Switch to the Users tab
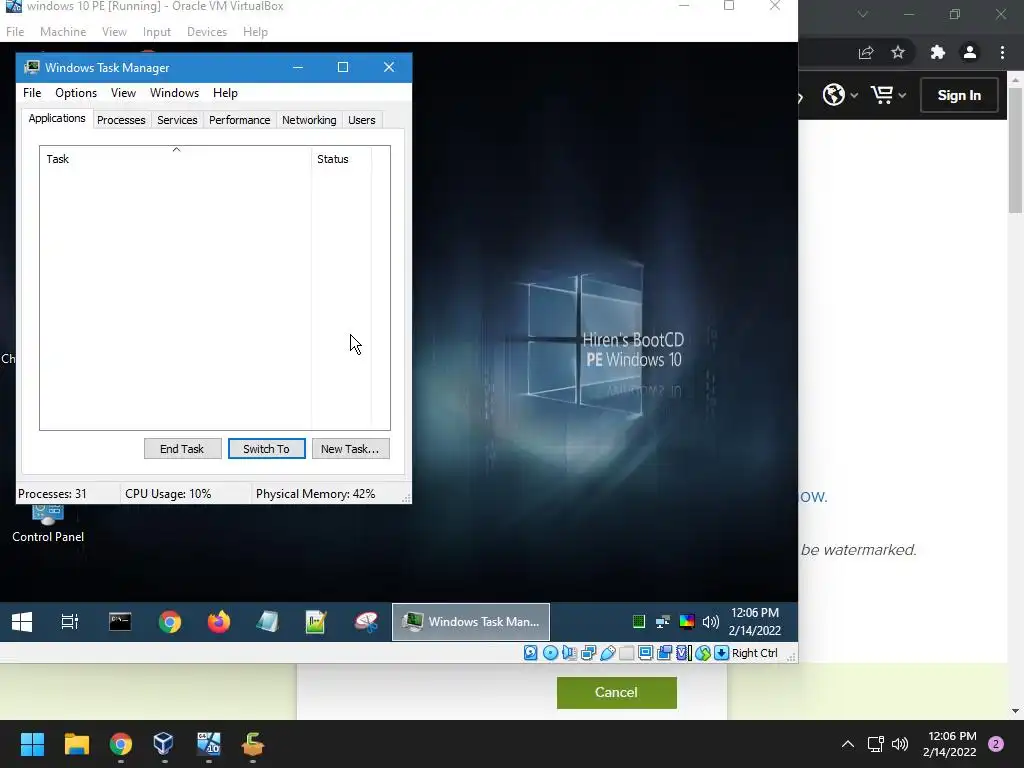Image resolution: width=1024 pixels, height=768 pixels. pos(362,120)
